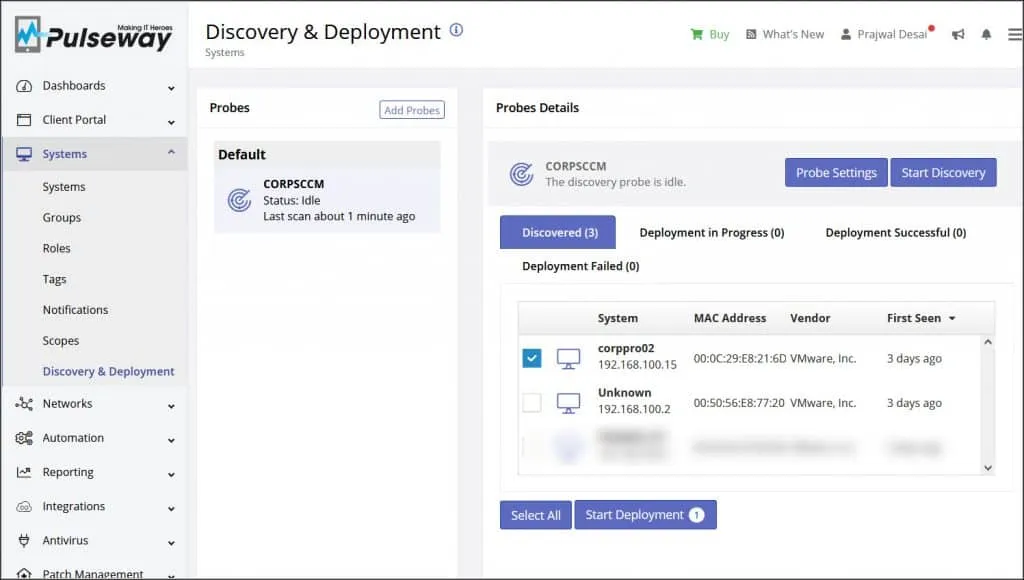The width and height of the screenshot is (1024, 580).
Task: Click the Buy shopping cart icon
Action: pos(697,34)
